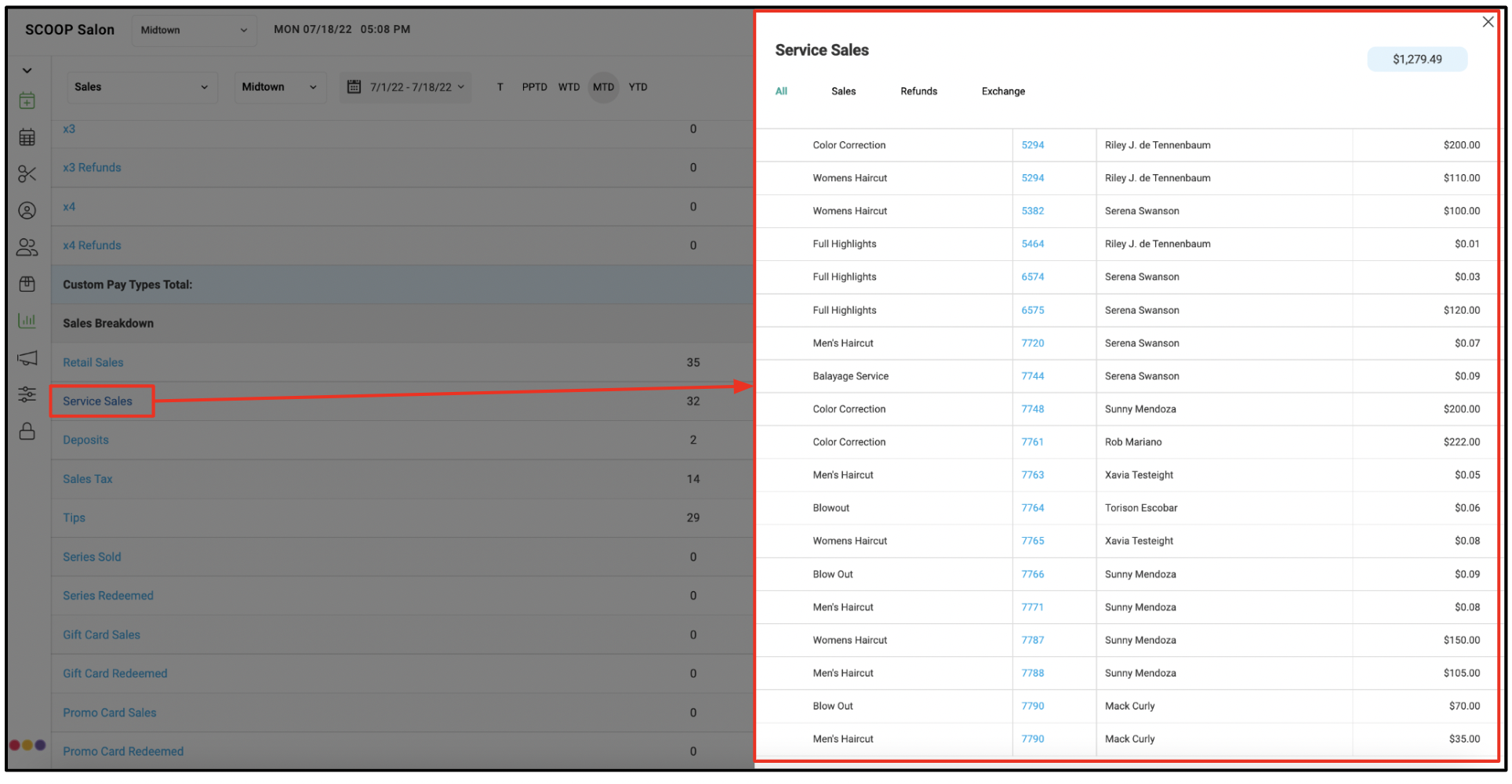Image resolution: width=1512 pixels, height=784 pixels.
Task: Open the x3 pay type link
Action: tap(69, 129)
